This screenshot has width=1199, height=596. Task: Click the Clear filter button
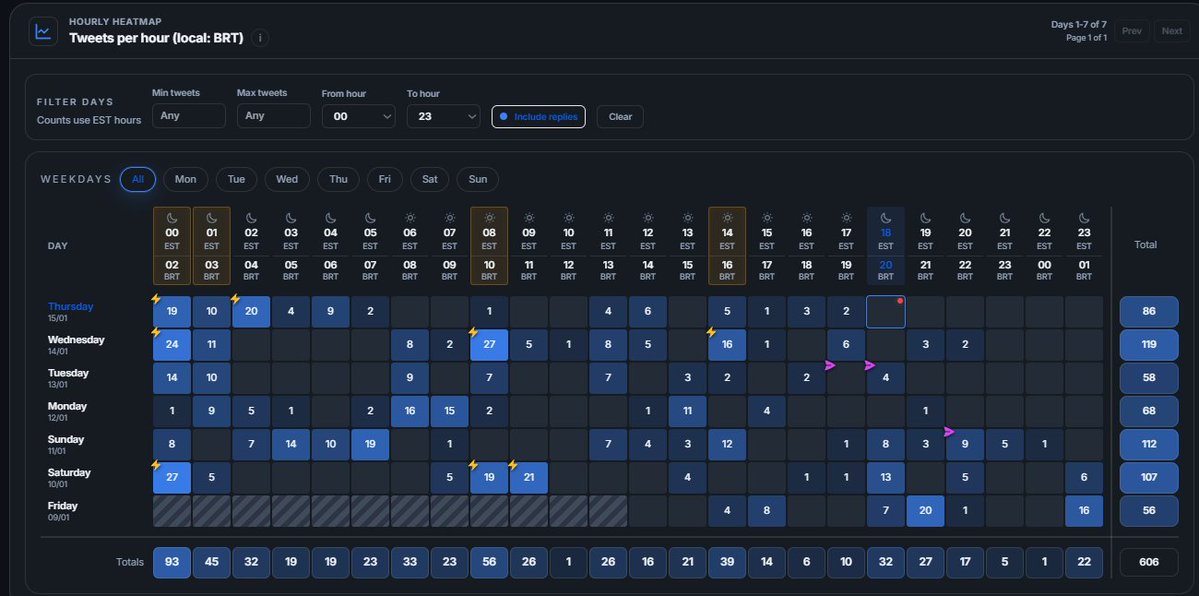click(x=619, y=116)
